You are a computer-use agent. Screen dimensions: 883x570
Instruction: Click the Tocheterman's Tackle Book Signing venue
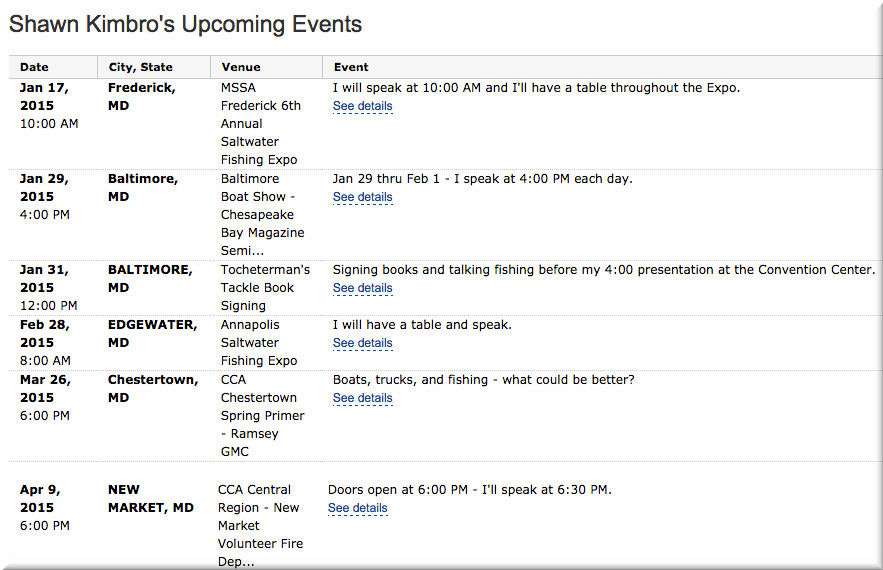(265, 288)
